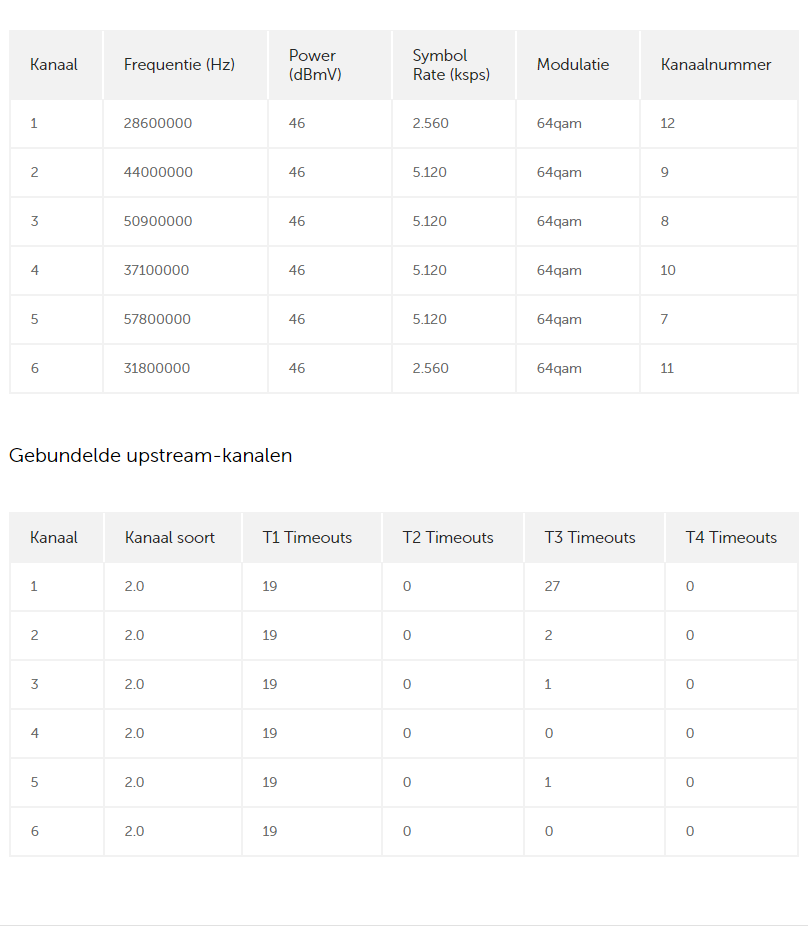Select the T1 Timeouts column header
The width and height of the screenshot is (808, 928).
coord(307,538)
